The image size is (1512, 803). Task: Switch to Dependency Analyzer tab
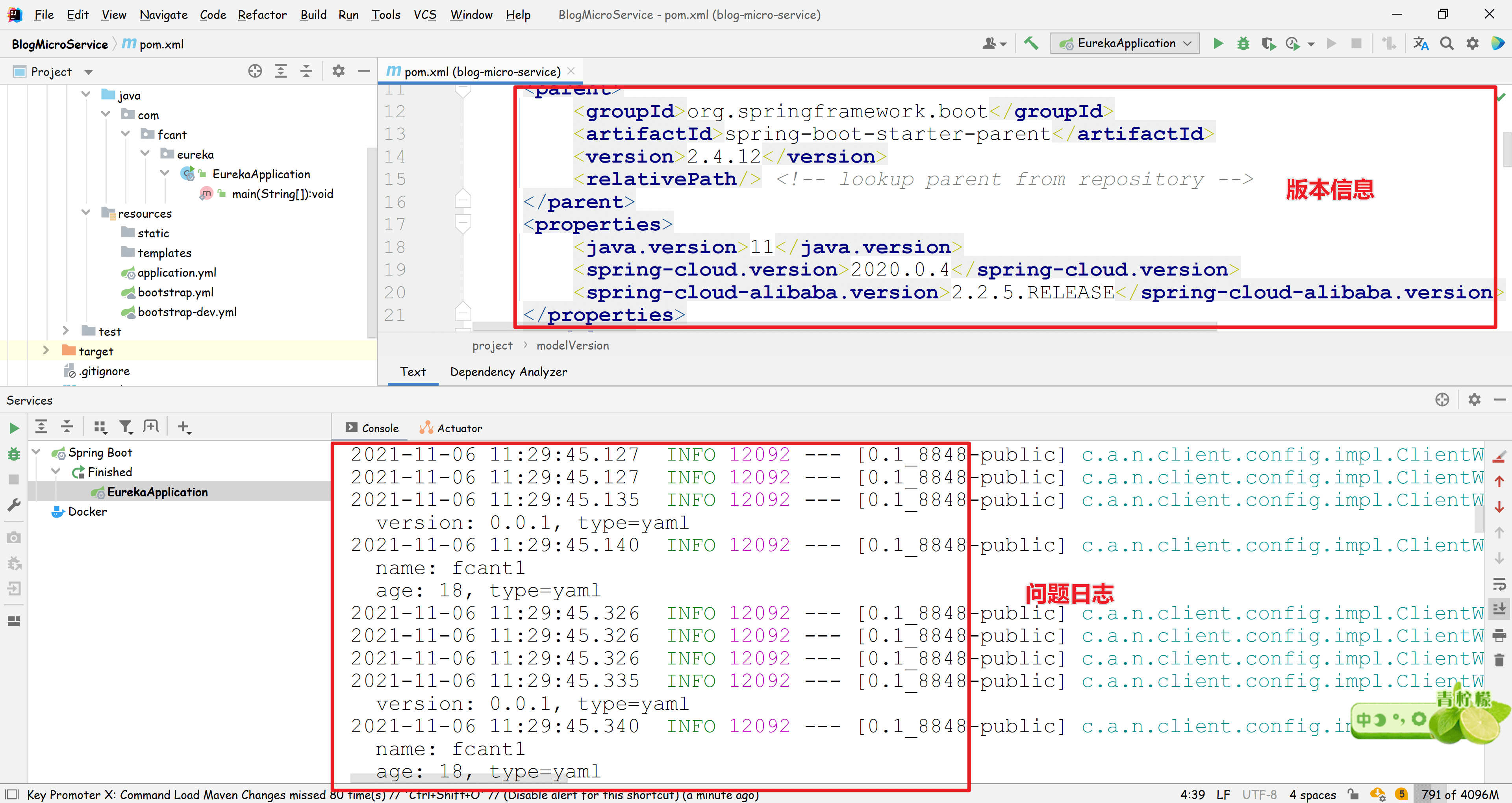point(508,372)
